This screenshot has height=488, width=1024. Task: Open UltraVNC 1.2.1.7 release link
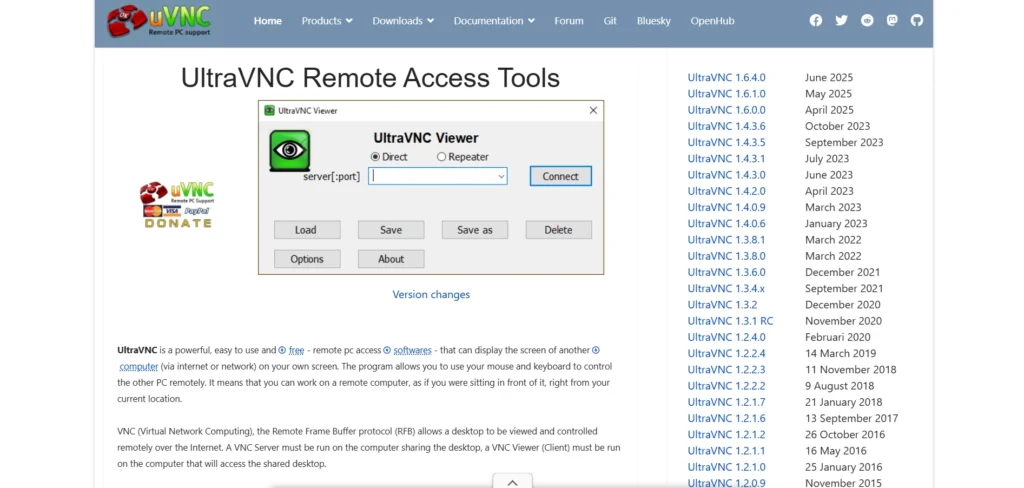pos(726,402)
